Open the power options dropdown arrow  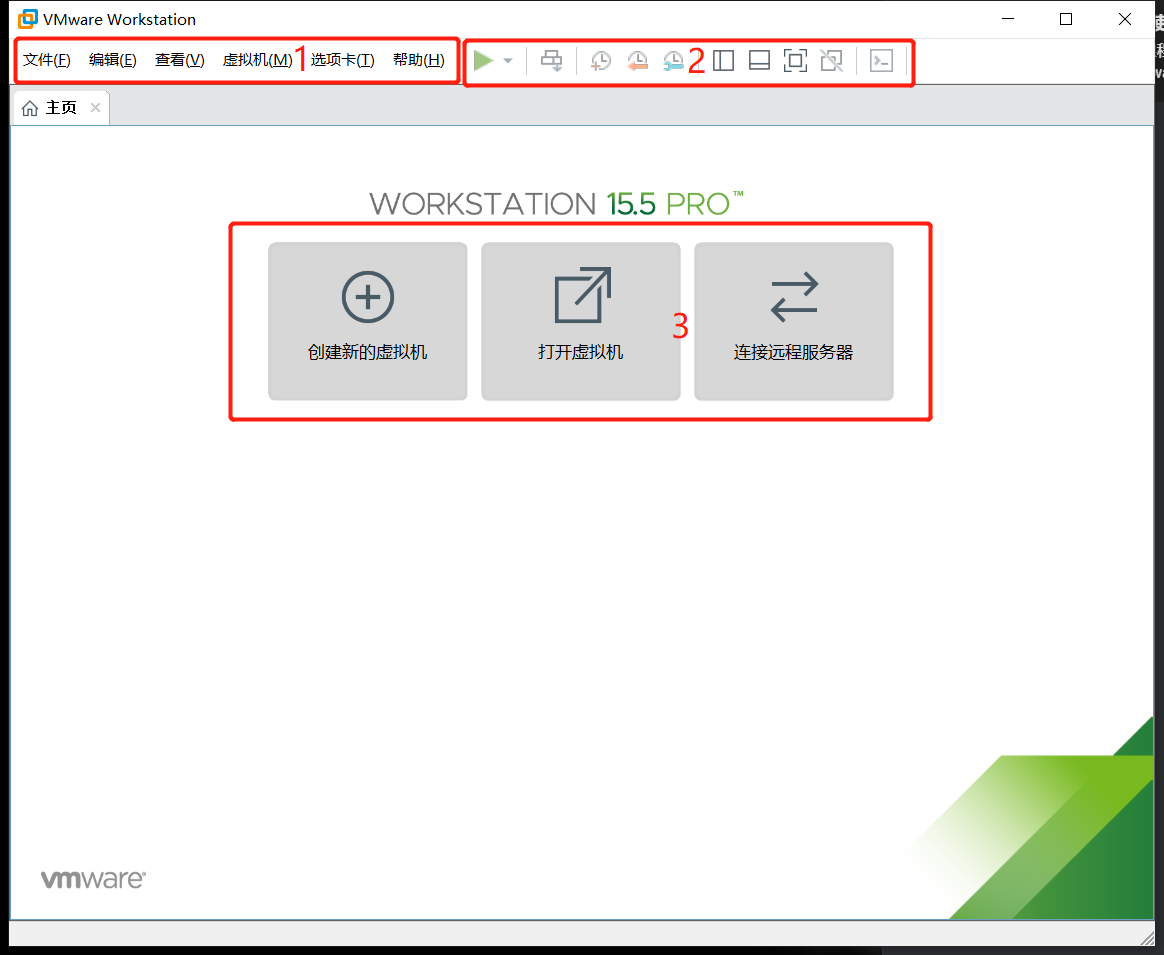[x=507, y=61]
